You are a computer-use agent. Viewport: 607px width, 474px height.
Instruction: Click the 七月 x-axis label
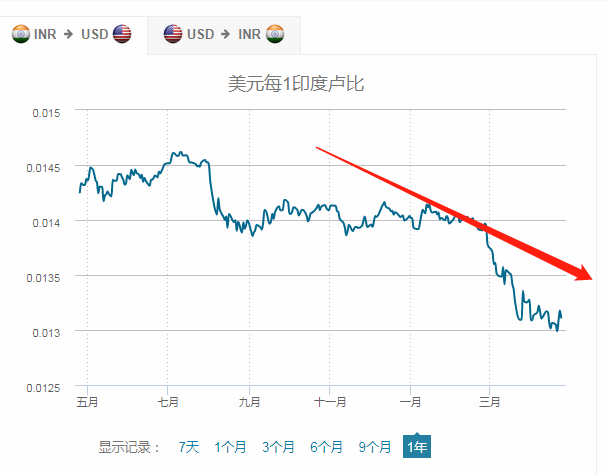point(168,402)
